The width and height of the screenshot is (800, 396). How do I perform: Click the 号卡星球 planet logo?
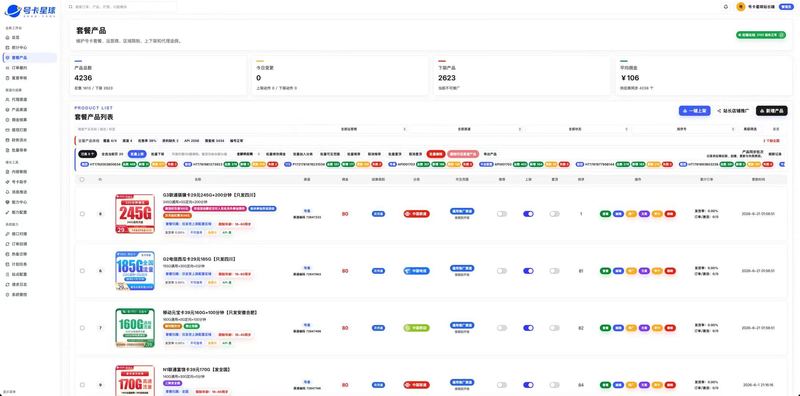[11, 10]
